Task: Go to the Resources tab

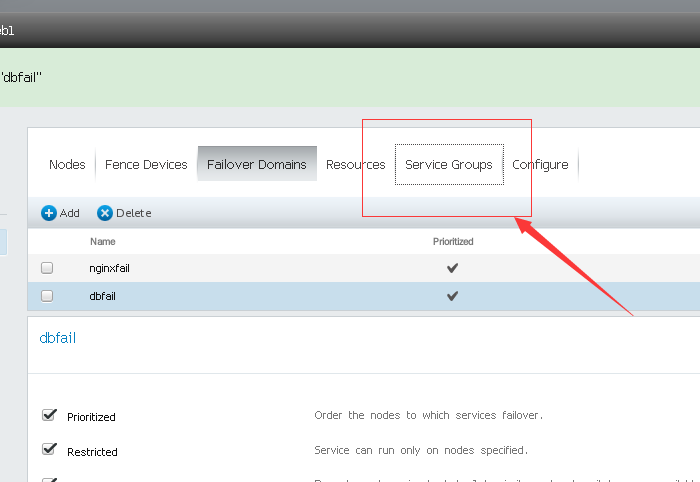Action: coord(355,165)
